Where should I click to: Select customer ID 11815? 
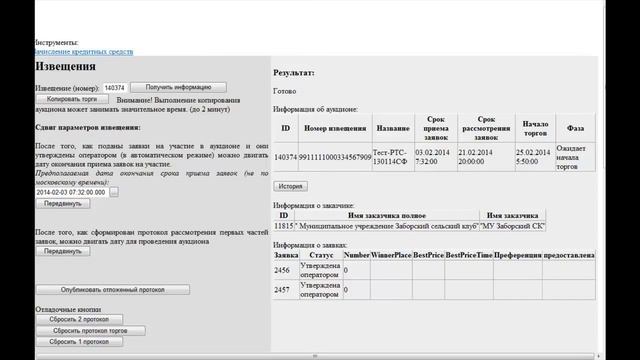click(284, 226)
